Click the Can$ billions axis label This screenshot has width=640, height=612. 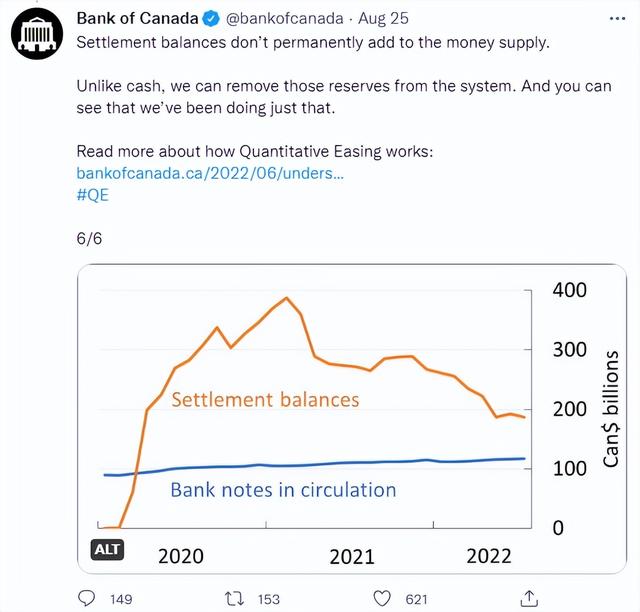point(611,409)
